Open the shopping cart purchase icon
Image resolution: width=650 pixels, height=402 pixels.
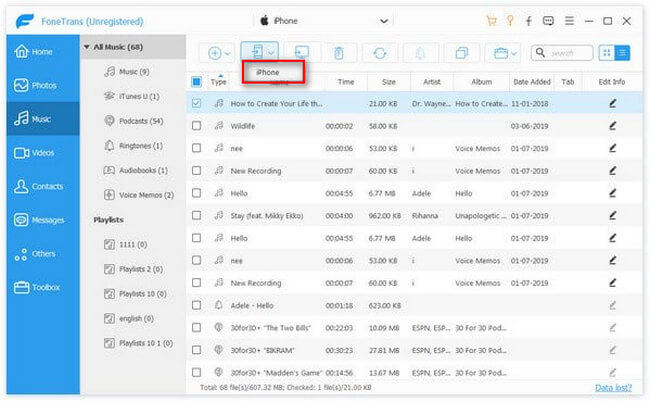pyautogui.click(x=490, y=20)
